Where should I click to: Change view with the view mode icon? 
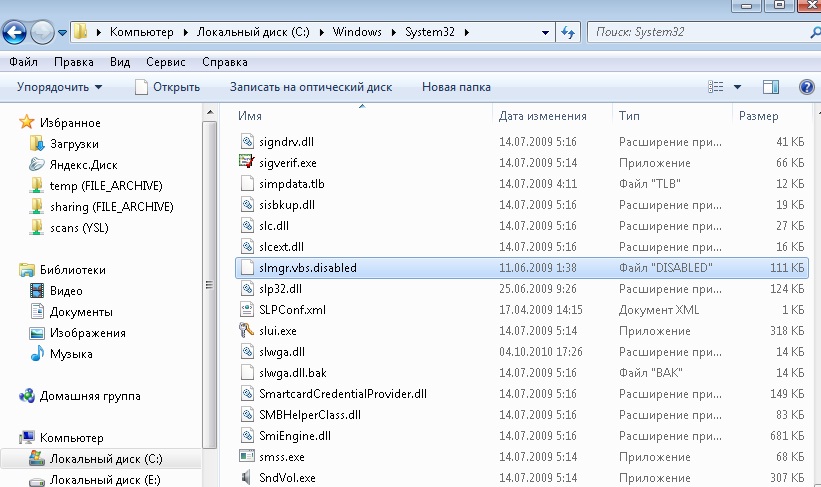click(716, 87)
